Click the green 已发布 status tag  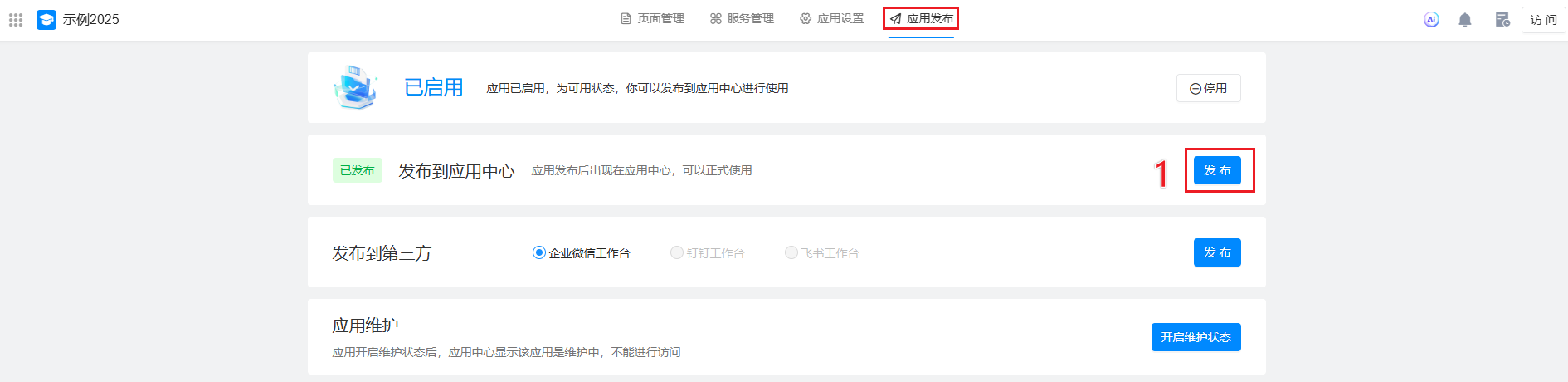point(358,170)
